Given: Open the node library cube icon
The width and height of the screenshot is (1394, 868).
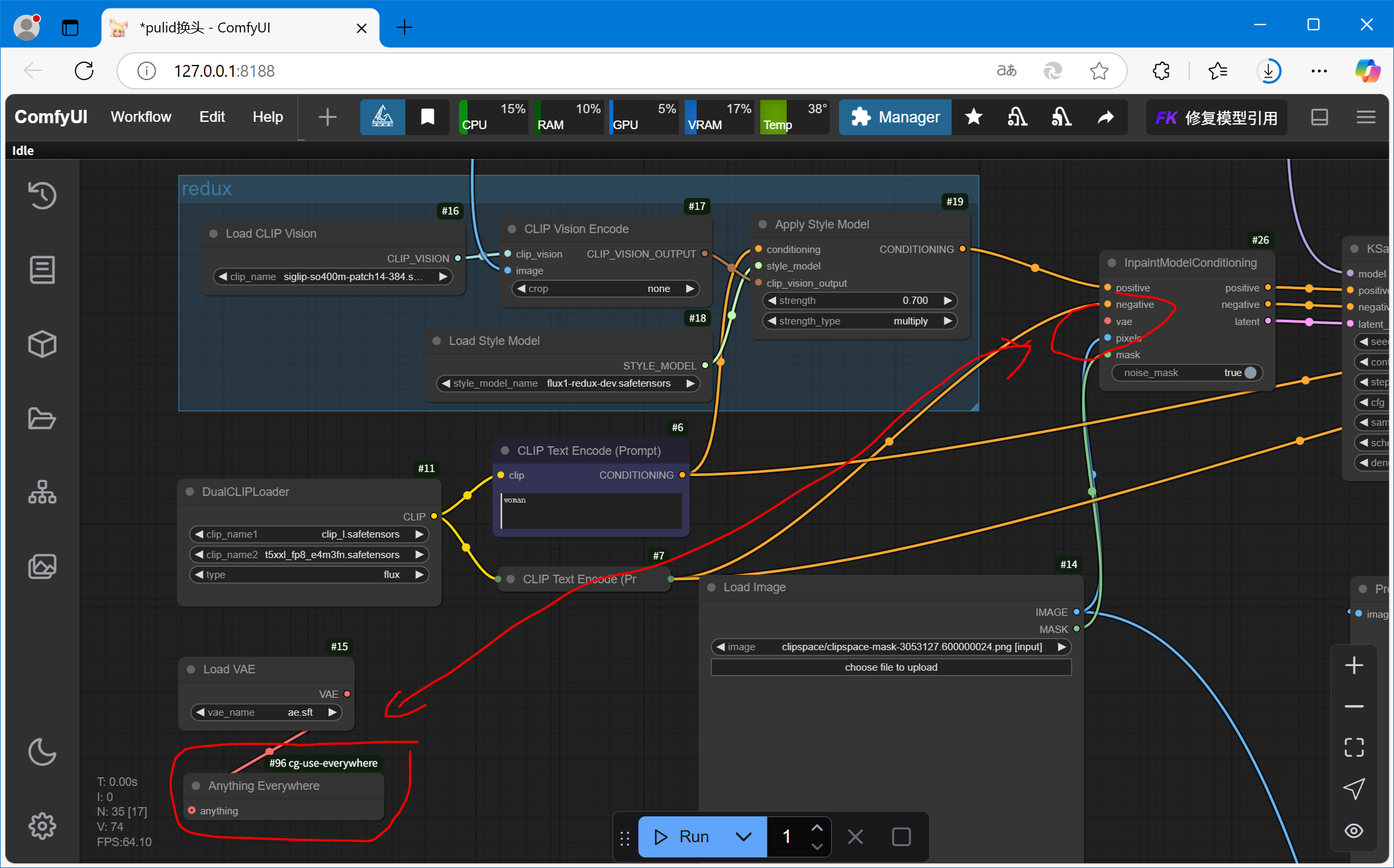Looking at the screenshot, I should 42,344.
